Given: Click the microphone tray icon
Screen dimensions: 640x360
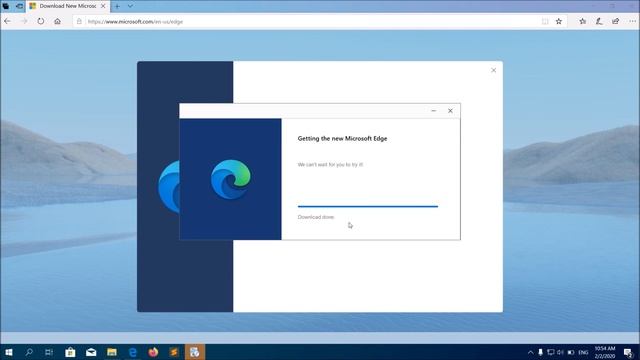Looking at the screenshot, I should (540, 352).
